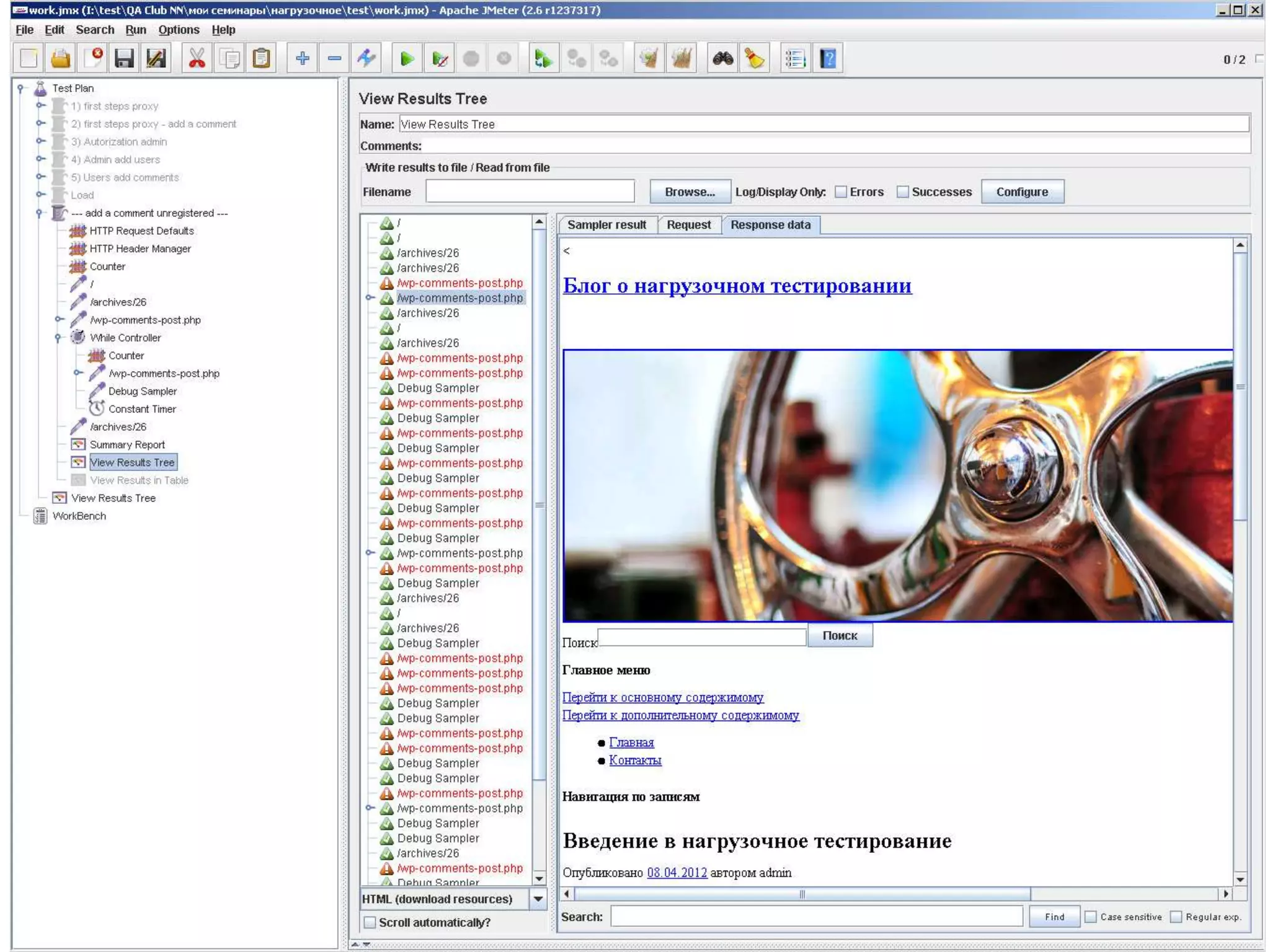The image size is (1270, 952).
Task: Click the Save floppy disk icon
Action: [x=124, y=59]
